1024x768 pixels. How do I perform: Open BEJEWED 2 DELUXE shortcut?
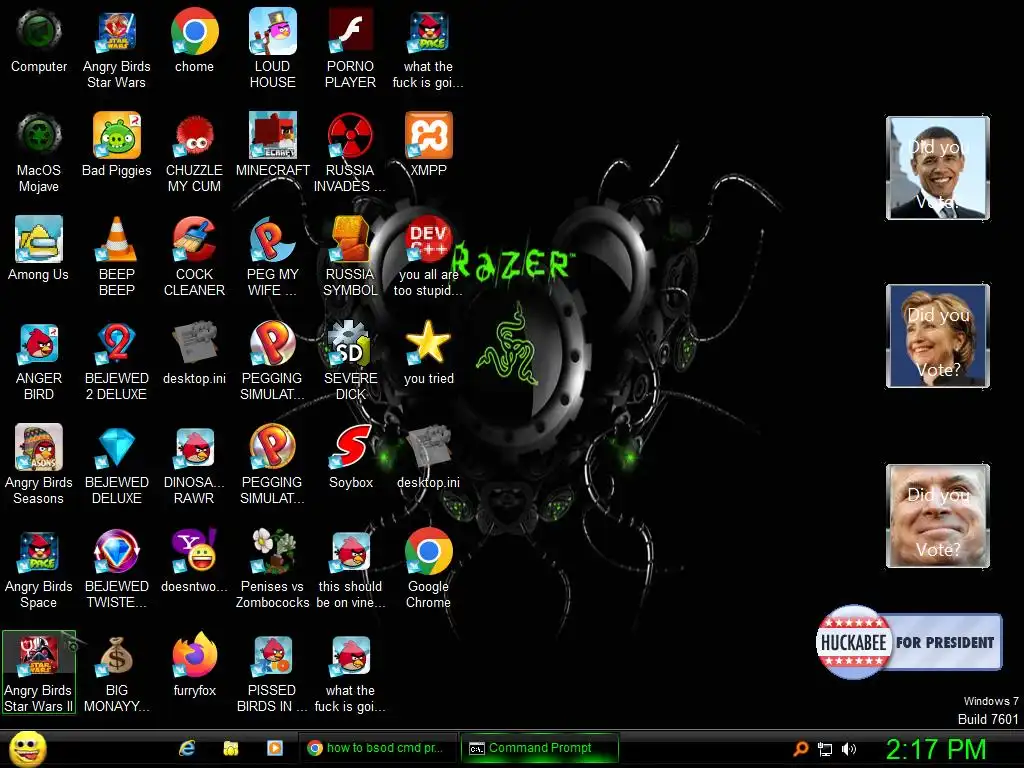point(116,360)
